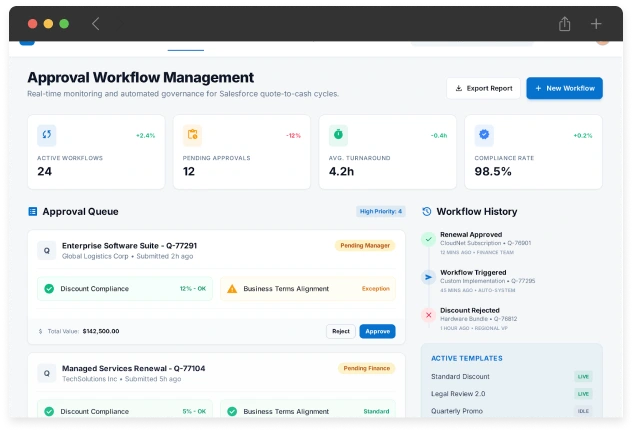Open the Active Workflows card
634x432 pixels.
point(96,152)
